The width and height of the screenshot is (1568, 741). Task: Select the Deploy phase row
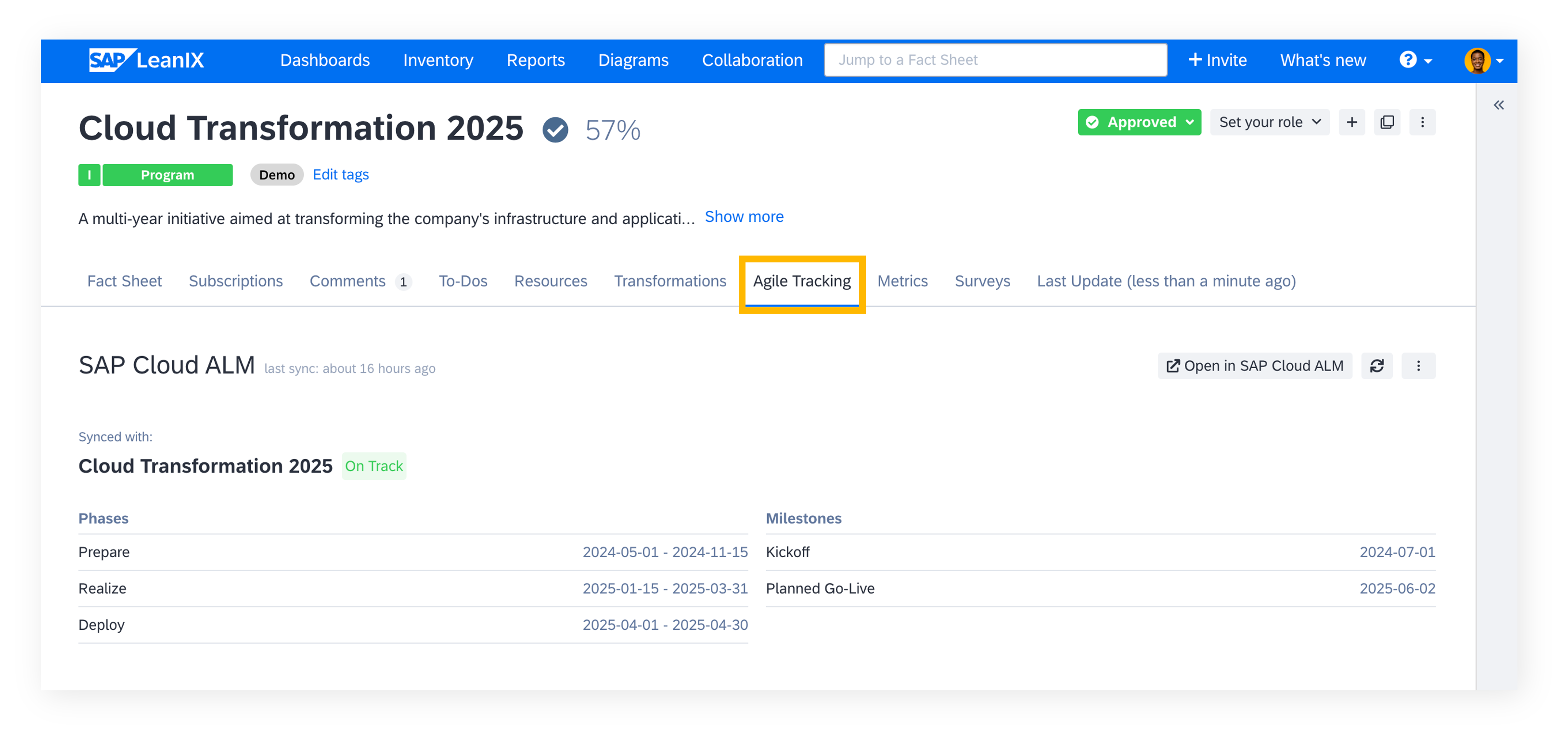413,625
